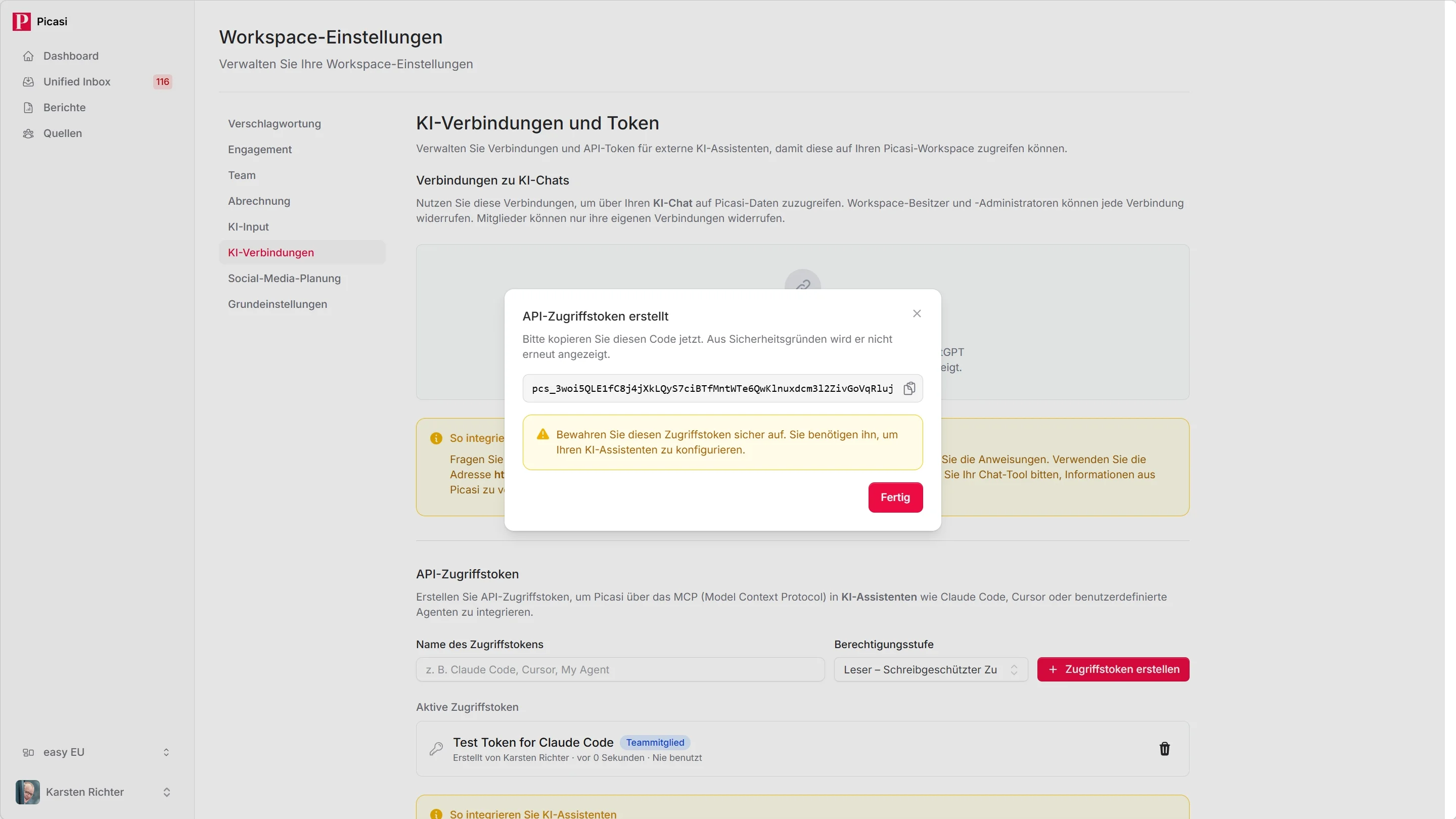Click the Unified Inbox tray icon
Image resolution: width=1456 pixels, height=819 pixels.
(28, 82)
